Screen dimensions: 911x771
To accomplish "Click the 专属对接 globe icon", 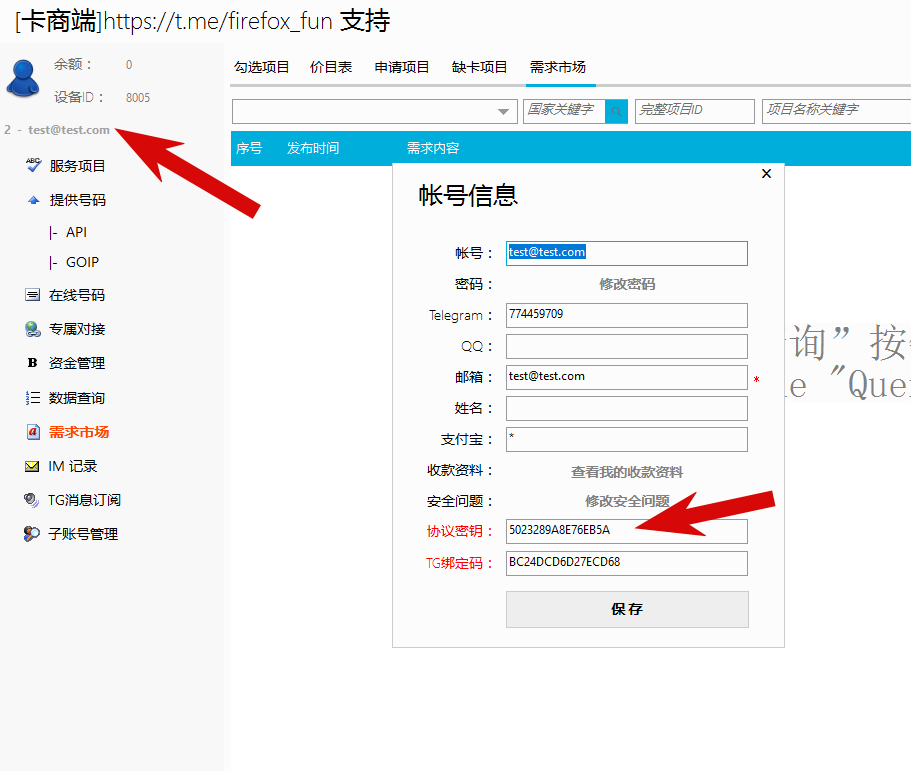I will (x=33, y=329).
